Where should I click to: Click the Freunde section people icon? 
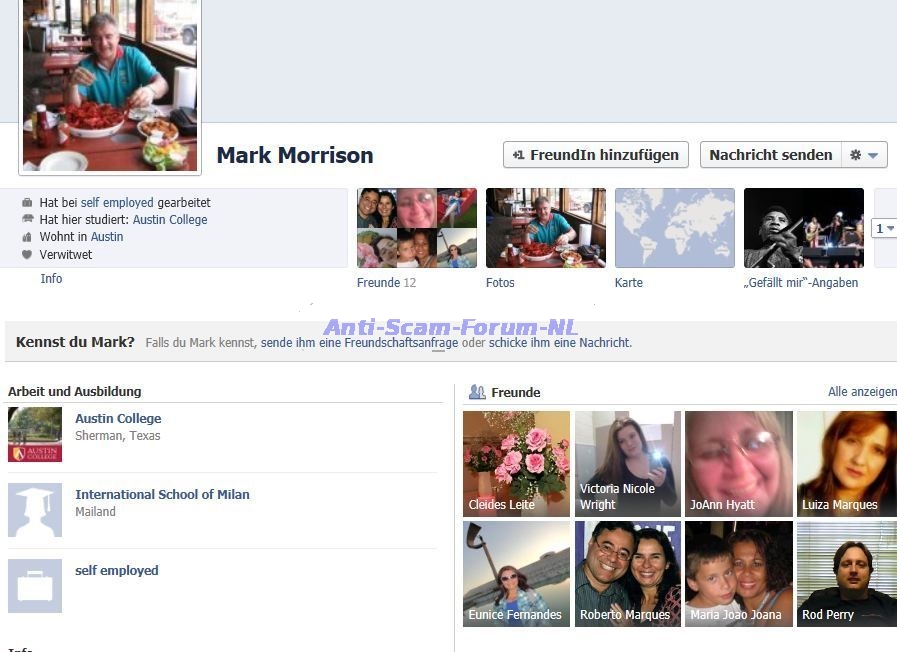[477, 393]
